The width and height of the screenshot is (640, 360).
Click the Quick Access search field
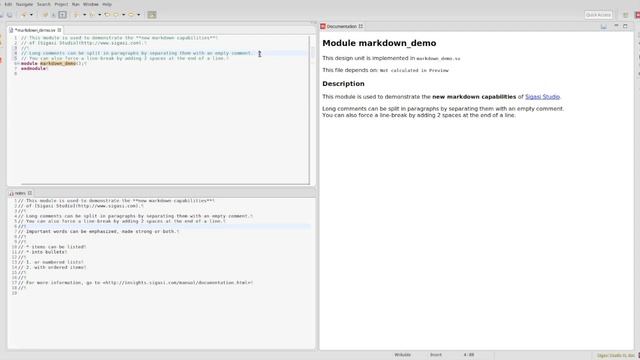(598, 15)
